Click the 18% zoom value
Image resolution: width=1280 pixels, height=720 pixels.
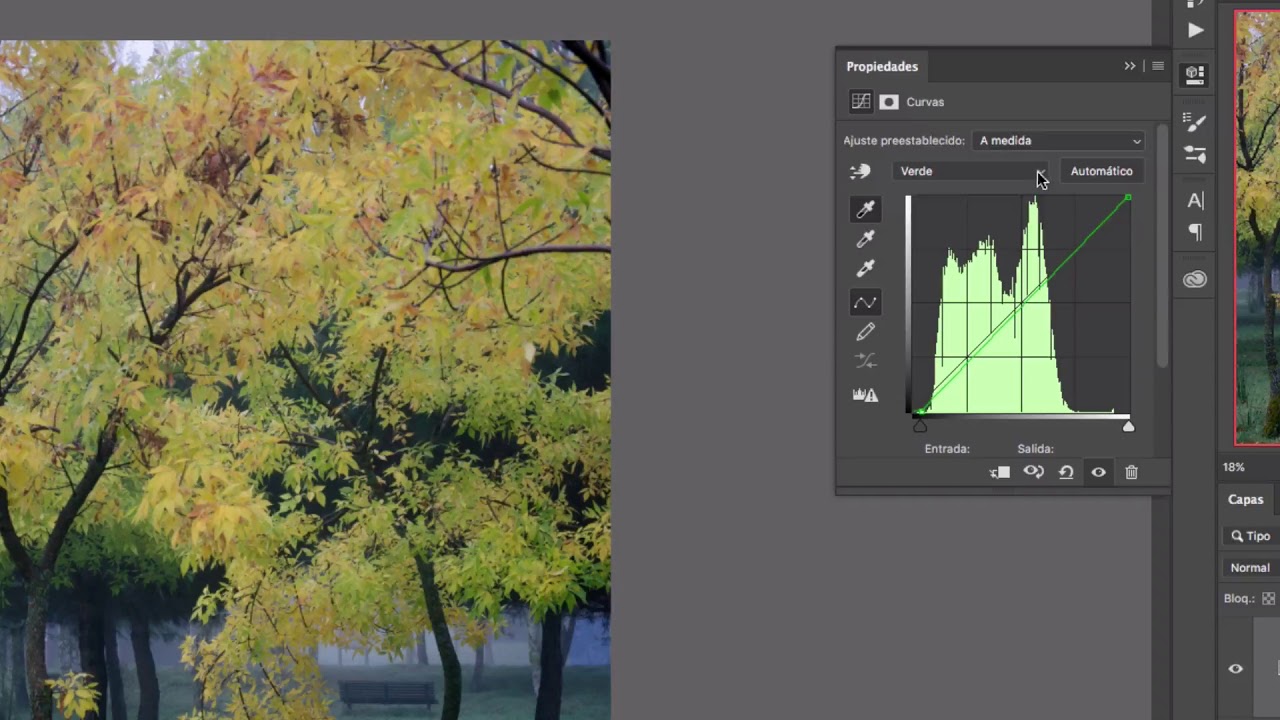click(x=1233, y=467)
